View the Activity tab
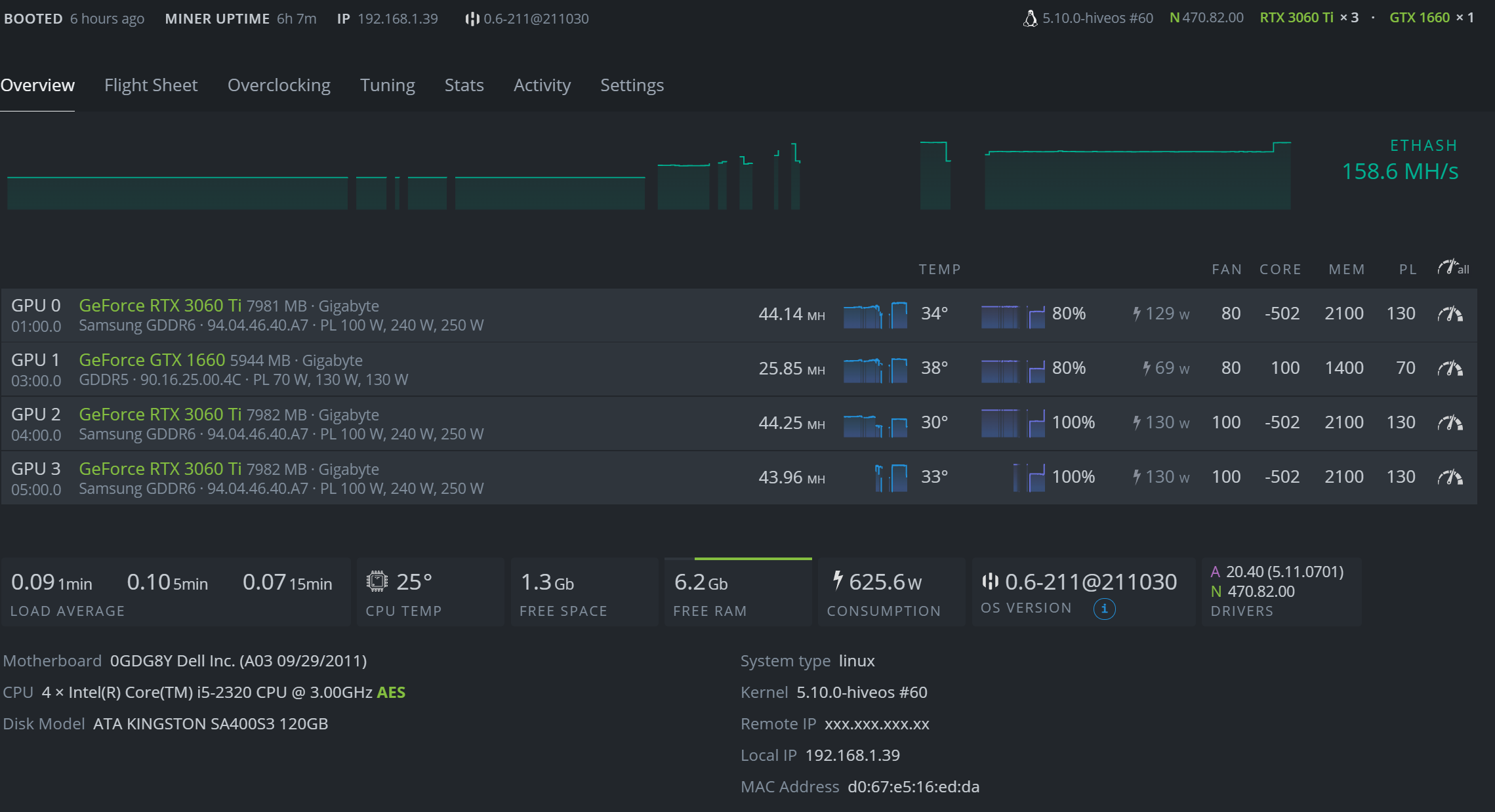This screenshot has width=1495, height=812. 542,85
